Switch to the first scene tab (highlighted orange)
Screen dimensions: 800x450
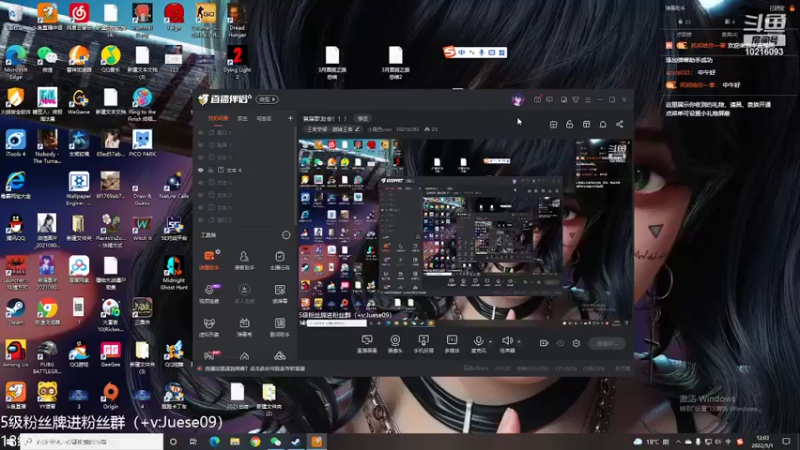(x=218, y=118)
